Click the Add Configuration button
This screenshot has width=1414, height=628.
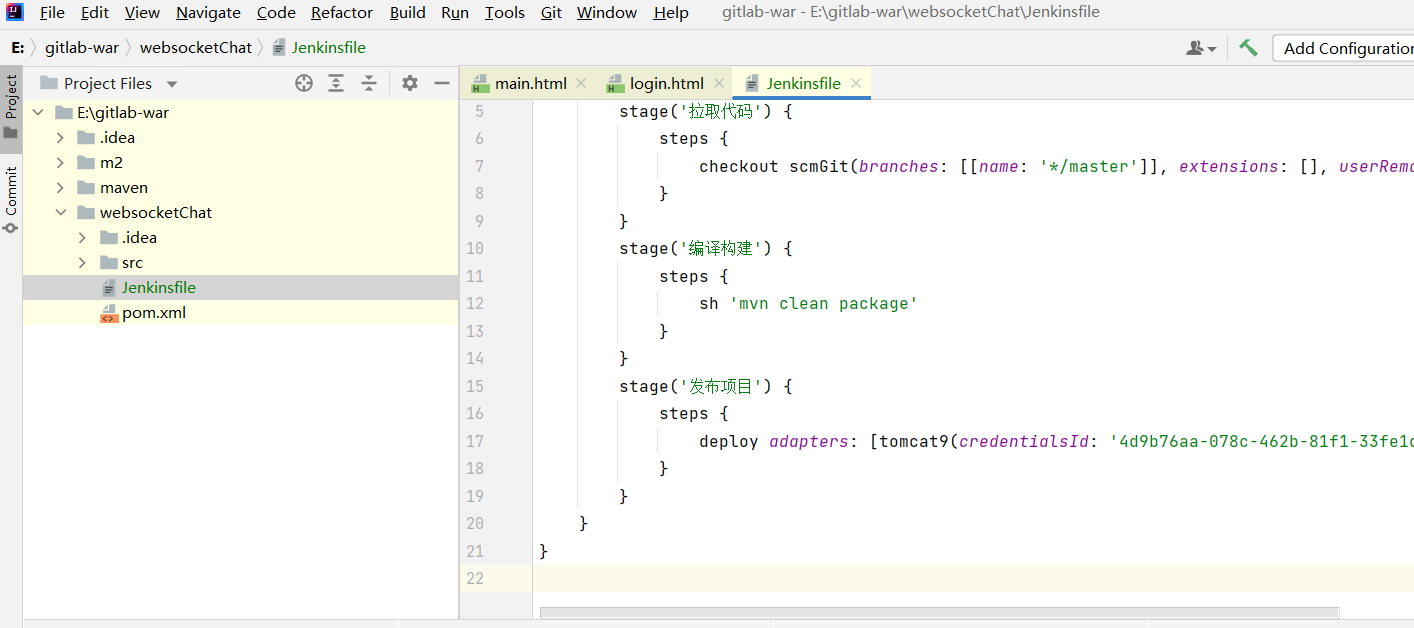[x=1345, y=48]
